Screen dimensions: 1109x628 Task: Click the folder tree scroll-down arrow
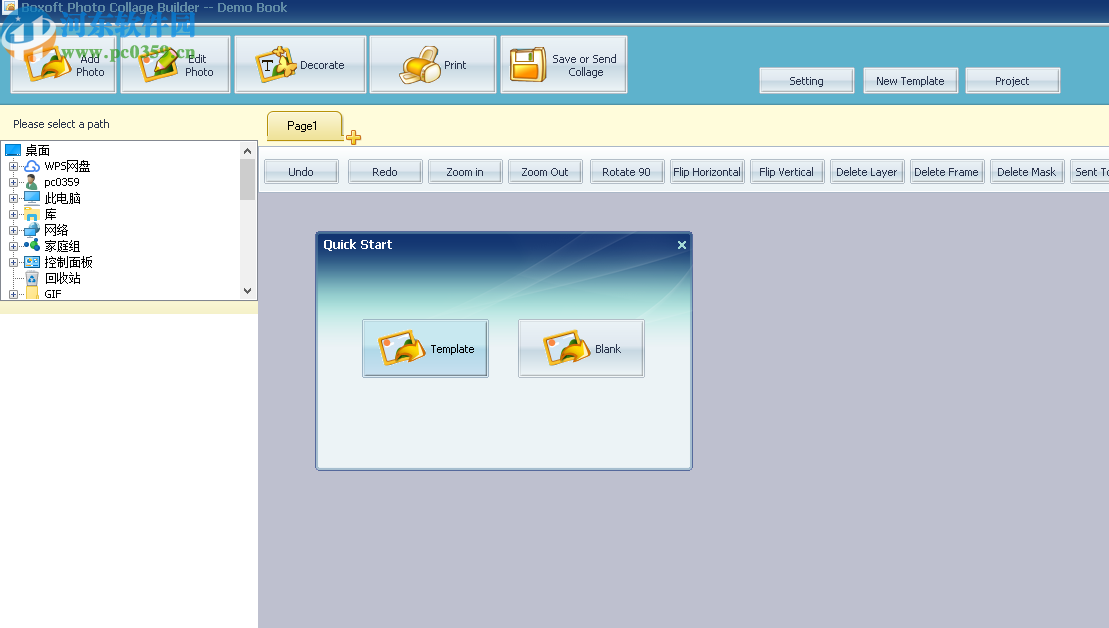pyautogui.click(x=248, y=291)
